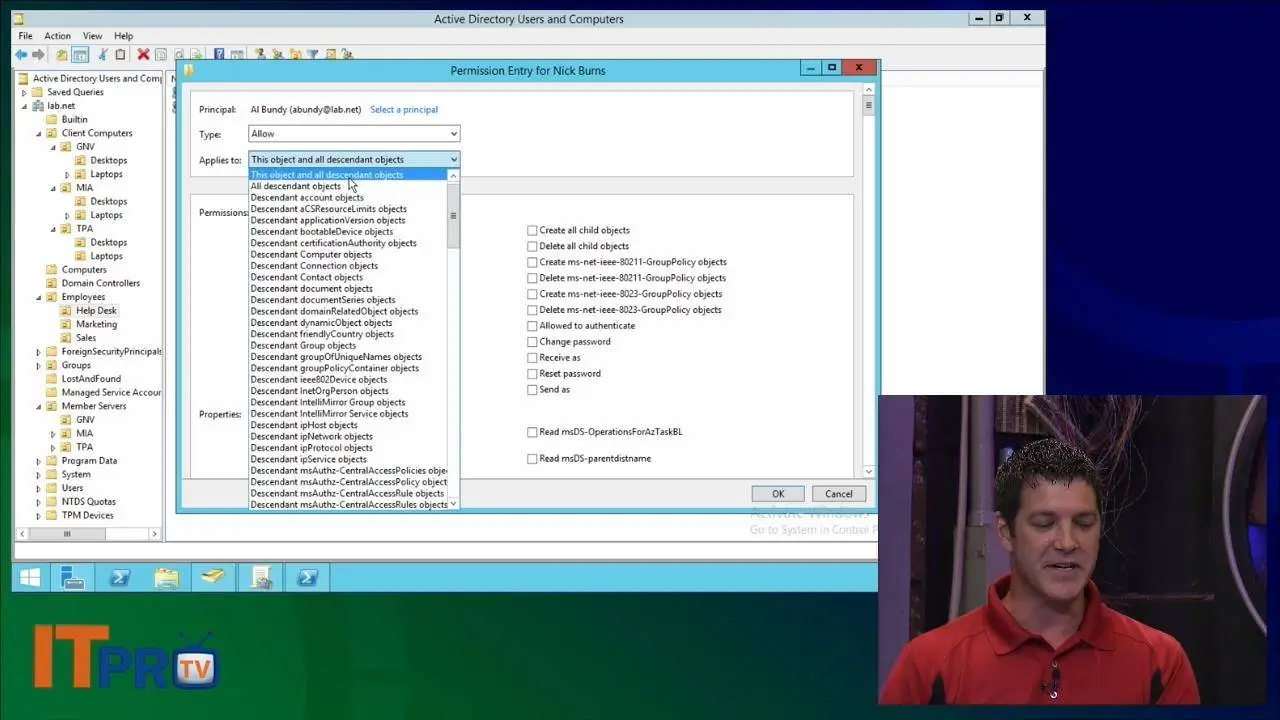1280x720 pixels.
Task: Click the Up one level folder icon
Action: tap(62, 54)
